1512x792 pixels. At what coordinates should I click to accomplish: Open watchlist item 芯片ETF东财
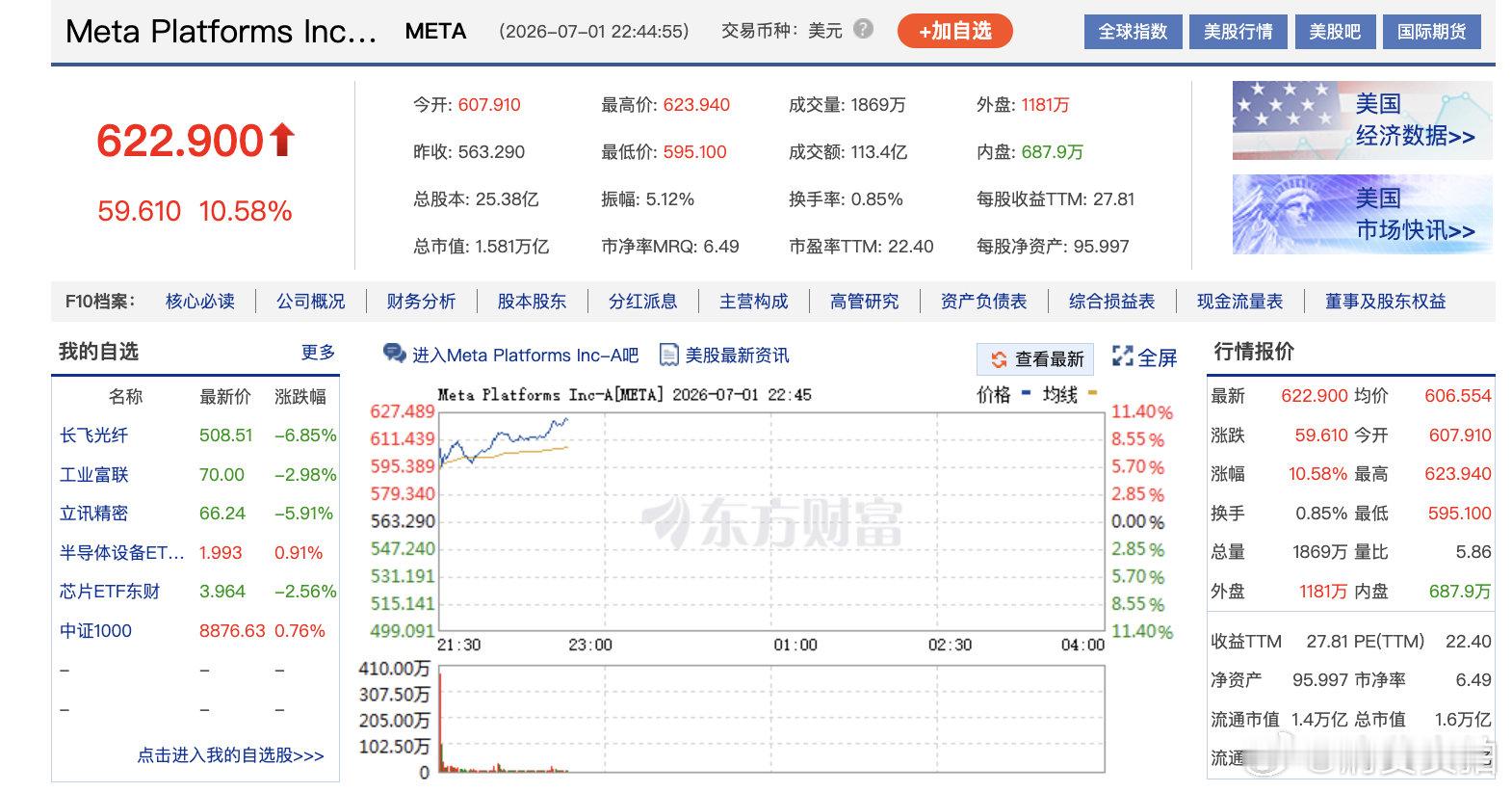tap(110, 592)
